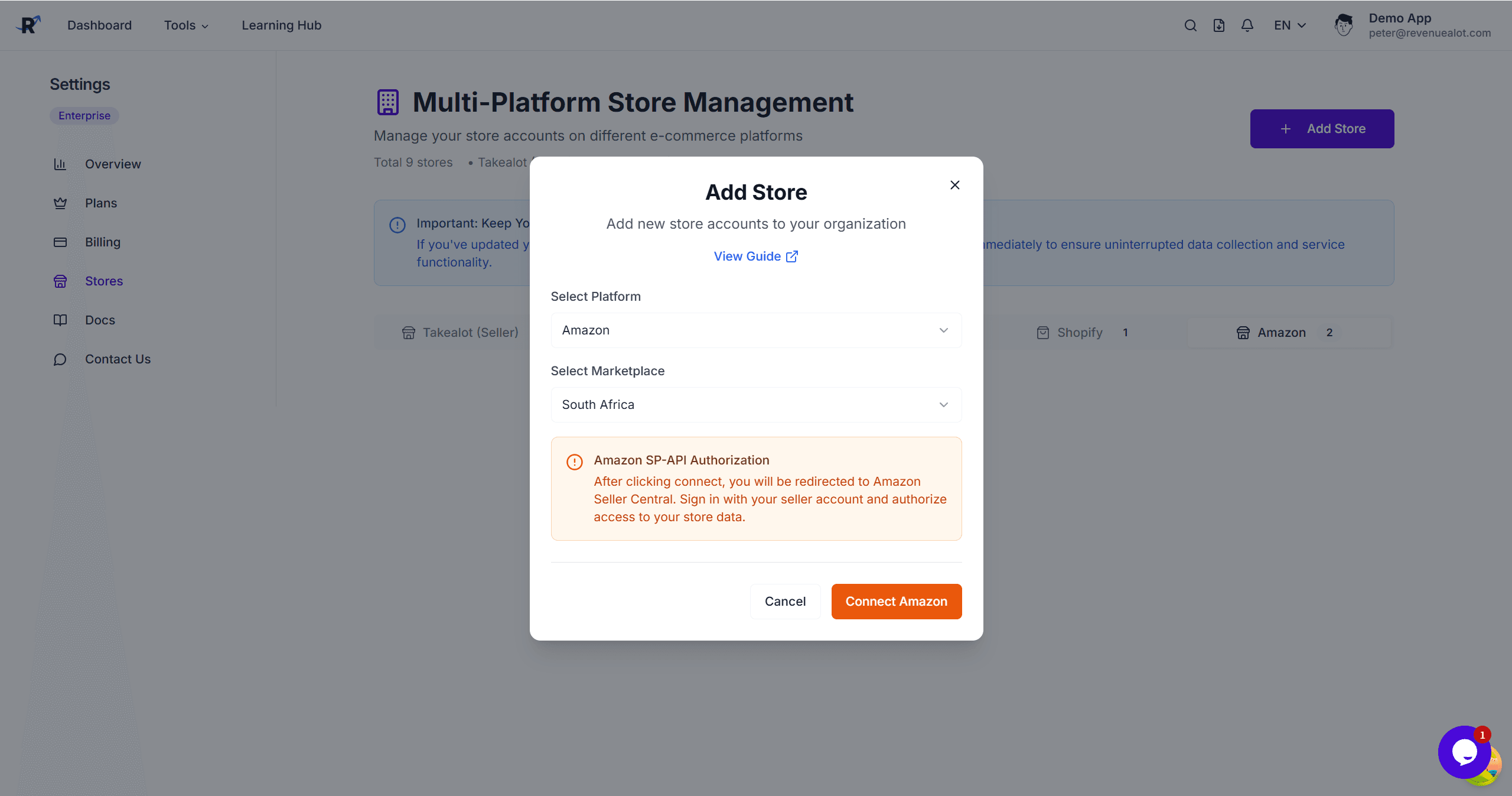The width and height of the screenshot is (1512, 796).
Task: Open the download/report icon next to search
Action: click(1218, 25)
